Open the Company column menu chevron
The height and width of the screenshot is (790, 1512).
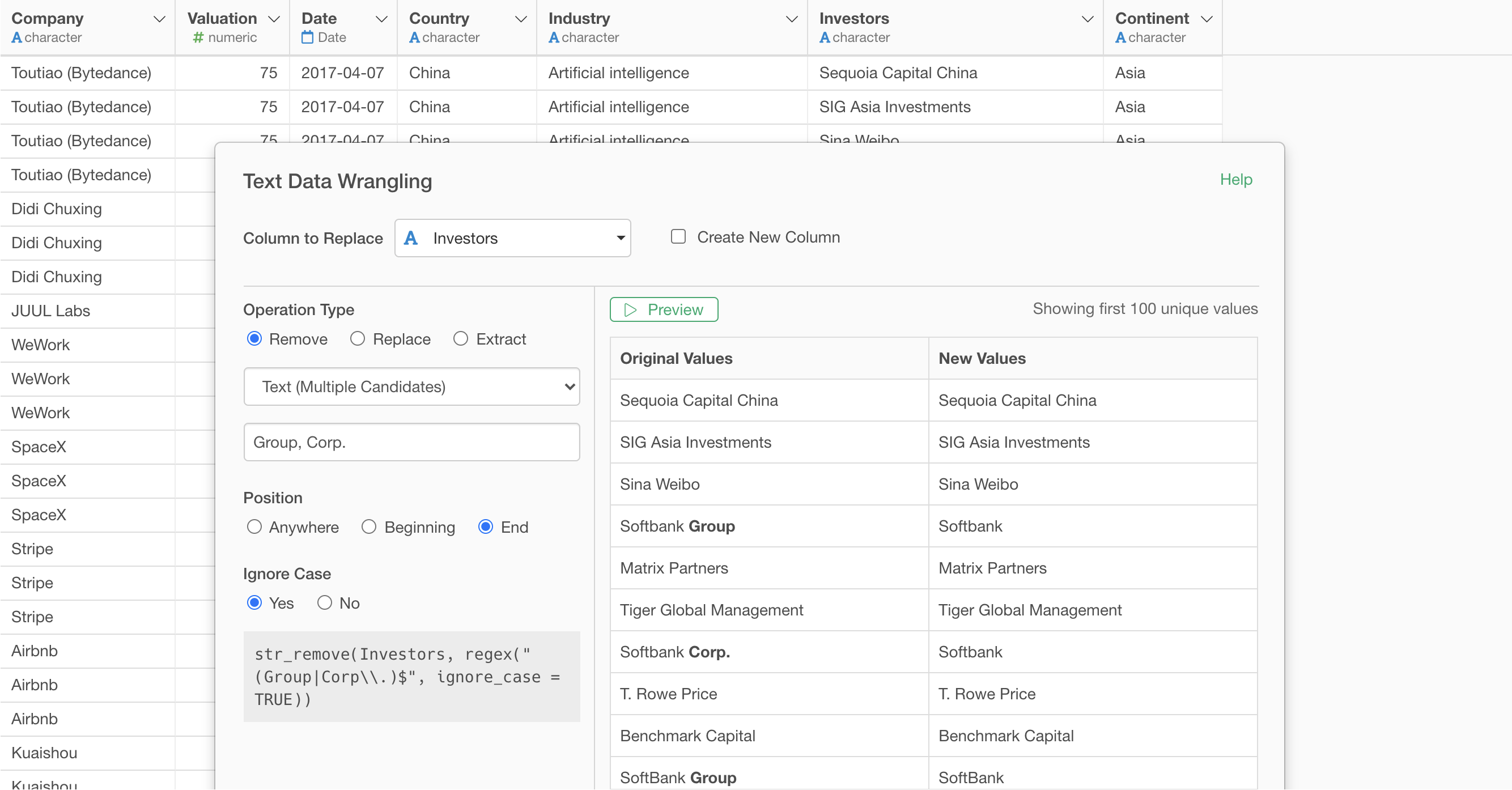pos(159,19)
